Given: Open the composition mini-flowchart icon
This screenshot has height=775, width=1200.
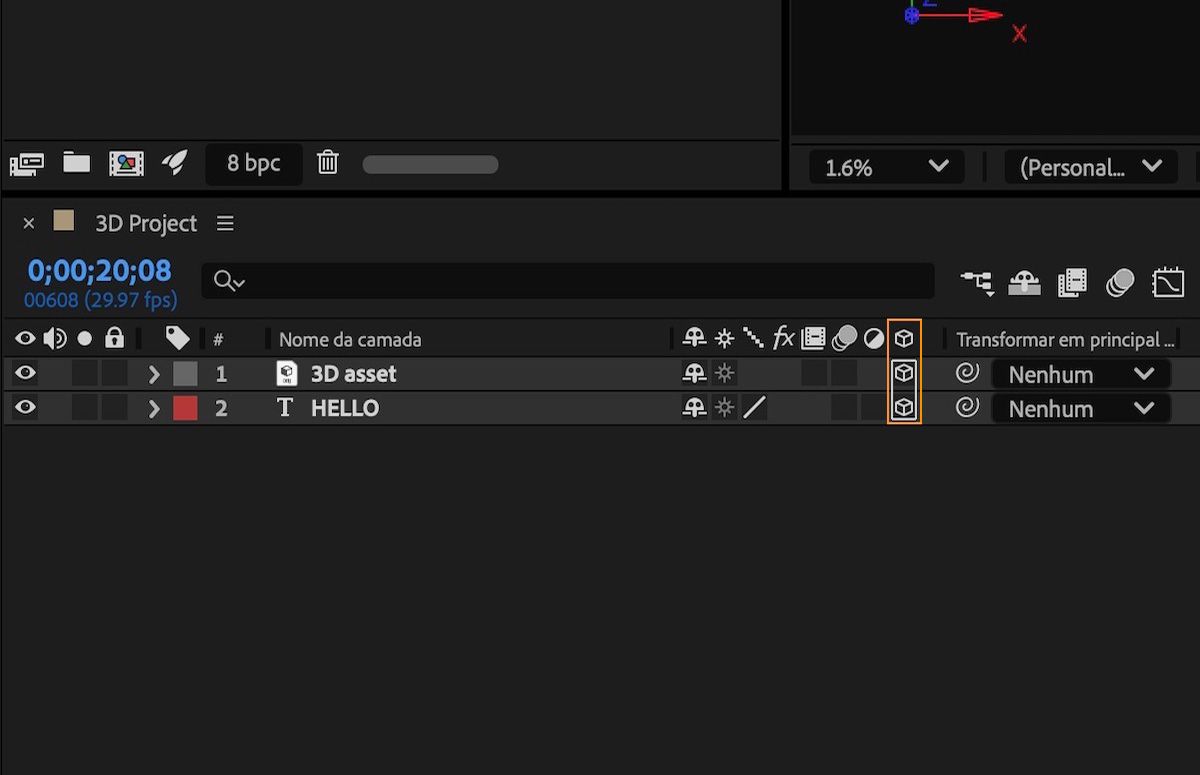Looking at the screenshot, I should pos(977,283).
